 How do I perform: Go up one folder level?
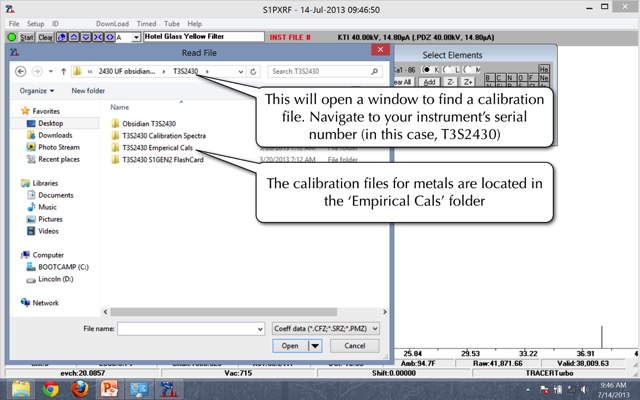click(x=63, y=72)
